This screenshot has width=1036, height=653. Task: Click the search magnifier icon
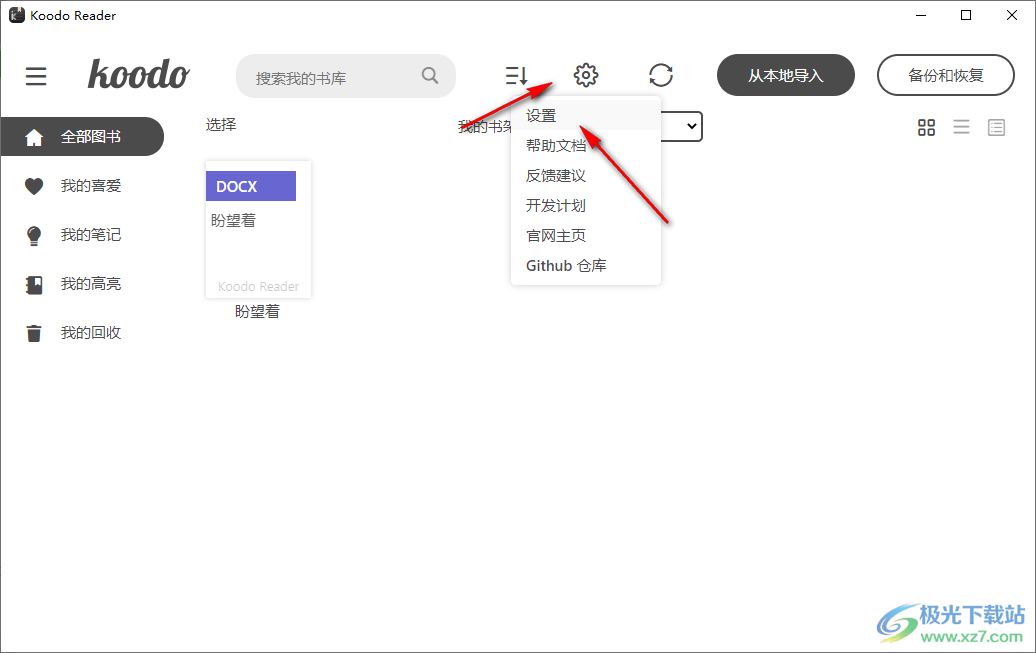click(x=430, y=75)
